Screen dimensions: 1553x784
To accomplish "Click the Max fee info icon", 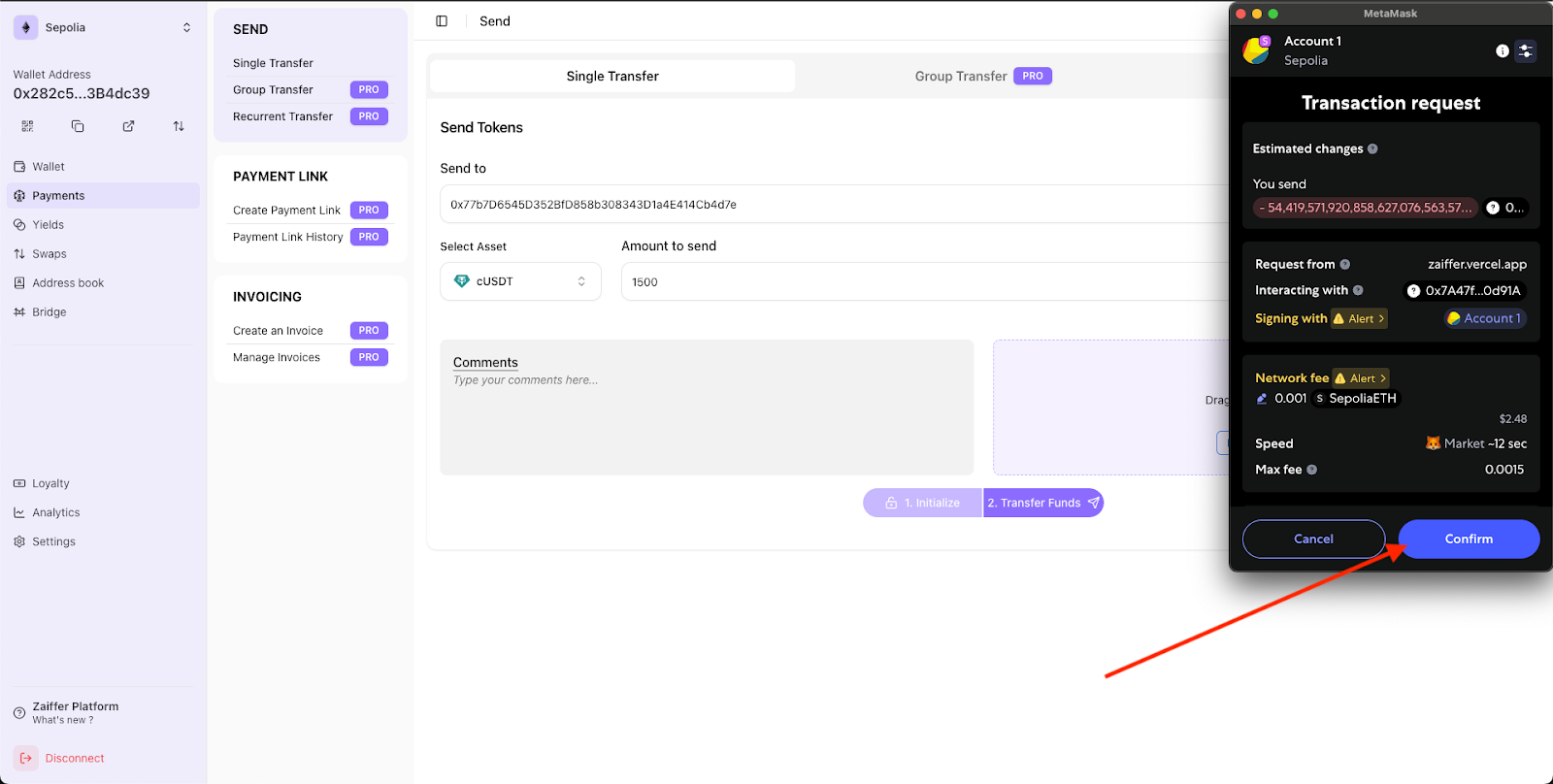I will tap(1312, 470).
